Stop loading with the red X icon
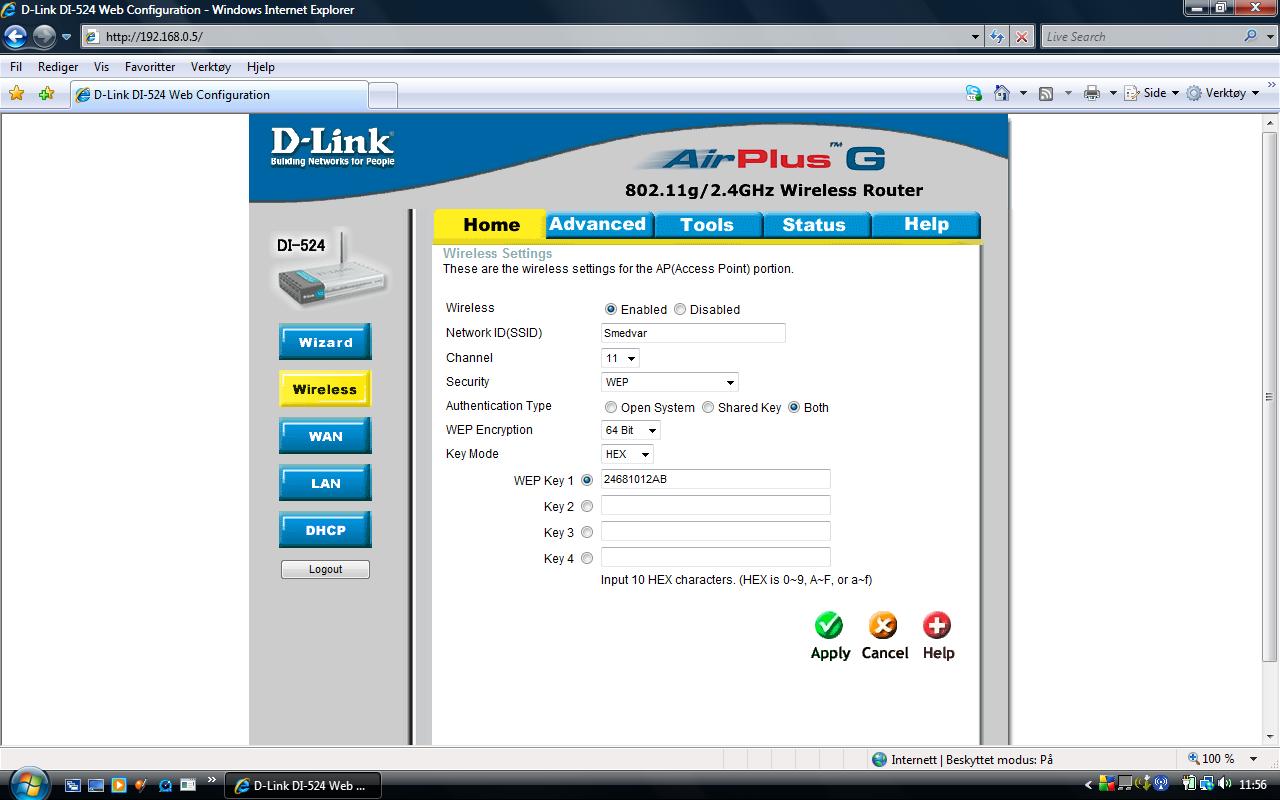This screenshot has width=1280, height=800. (1022, 37)
